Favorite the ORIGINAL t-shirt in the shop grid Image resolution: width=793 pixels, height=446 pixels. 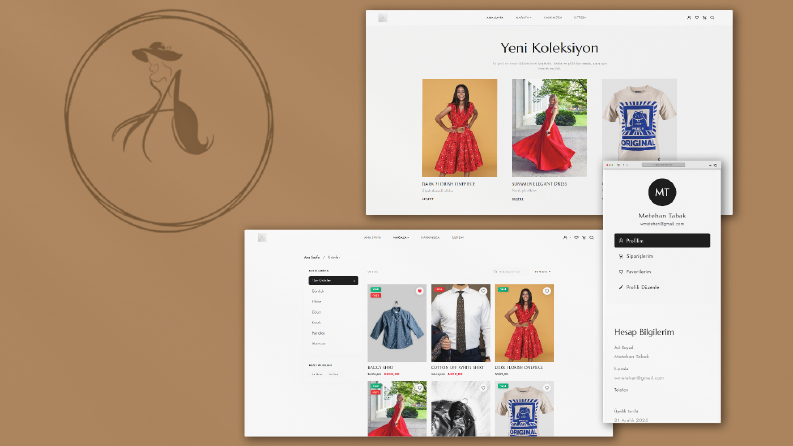pos(547,388)
